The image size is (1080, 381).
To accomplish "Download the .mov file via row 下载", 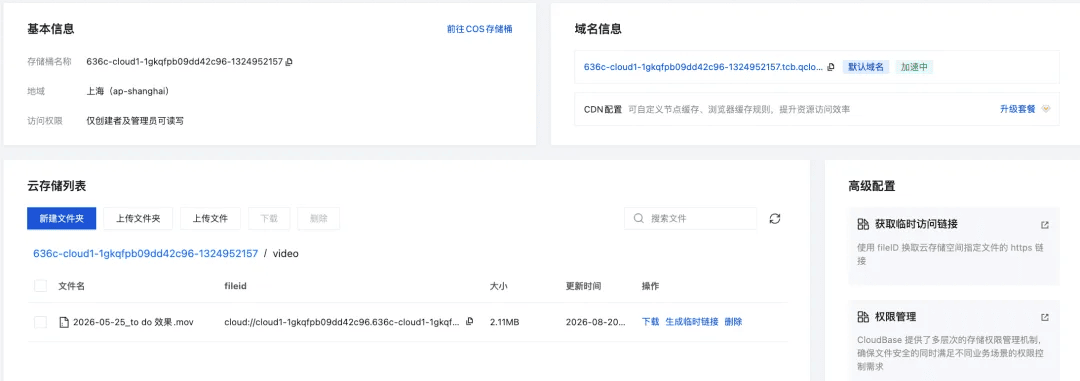I will coord(650,322).
